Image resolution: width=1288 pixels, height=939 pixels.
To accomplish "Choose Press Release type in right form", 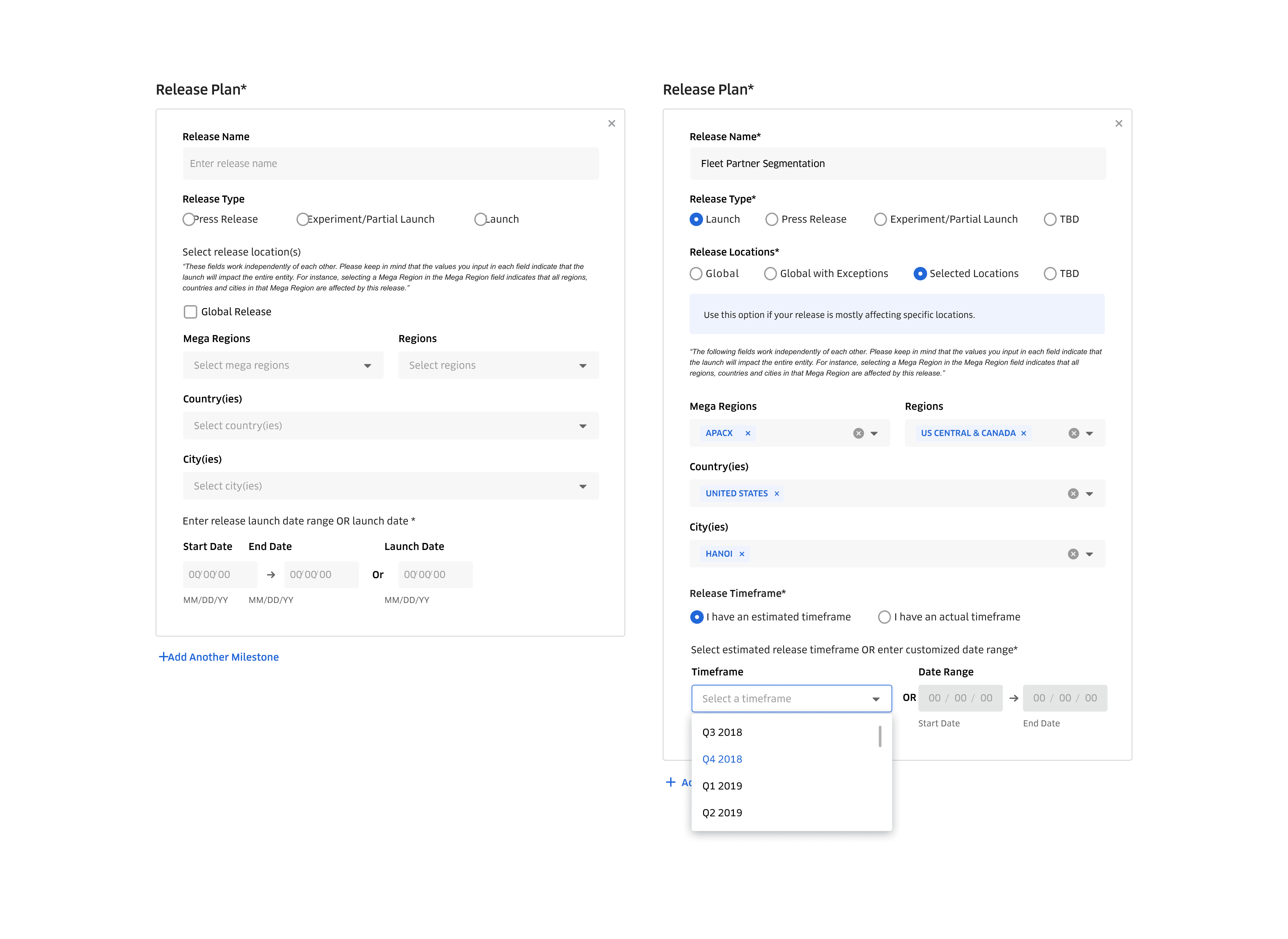I will pyautogui.click(x=771, y=219).
